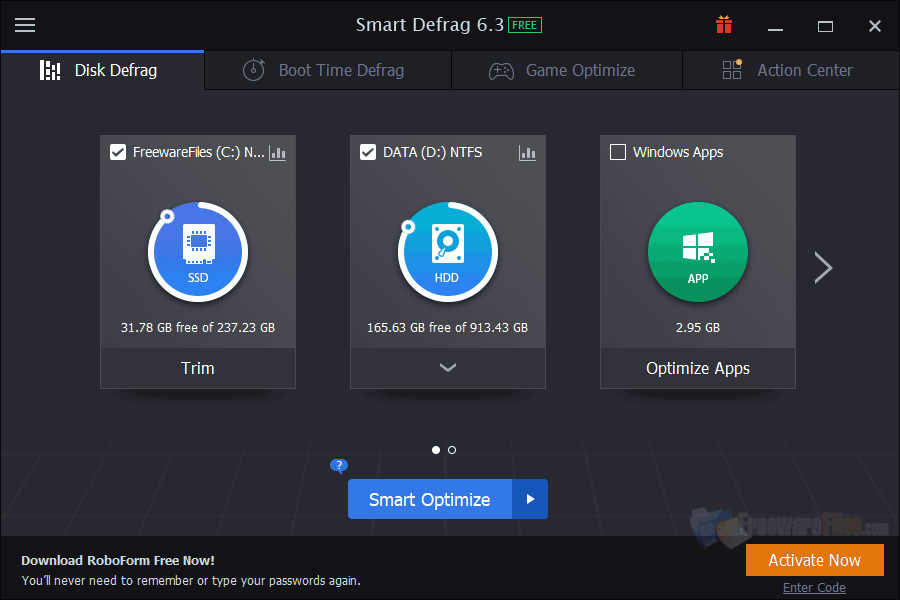Click the HDD drive icon

(447, 251)
